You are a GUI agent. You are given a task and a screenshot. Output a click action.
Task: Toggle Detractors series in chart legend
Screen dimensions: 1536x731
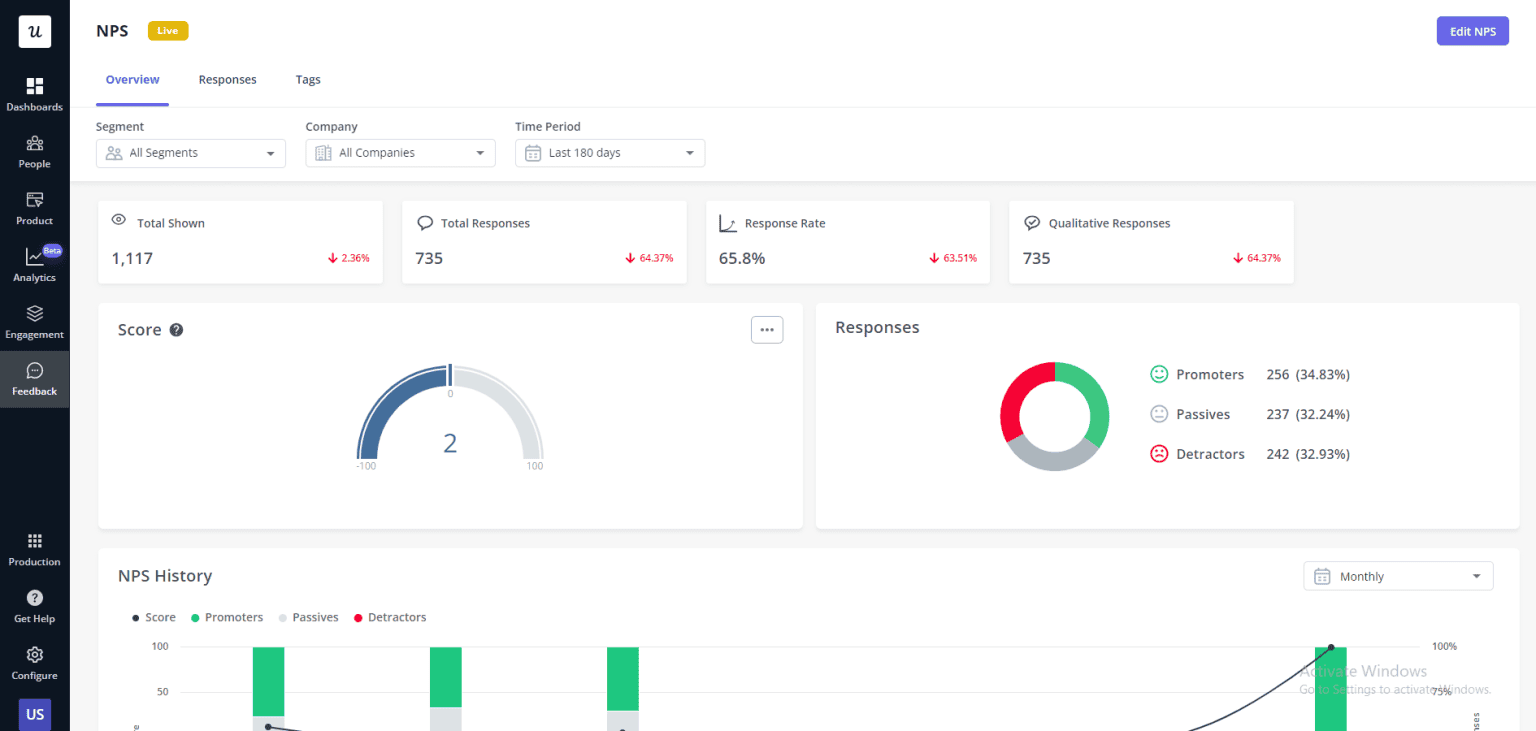tap(390, 618)
